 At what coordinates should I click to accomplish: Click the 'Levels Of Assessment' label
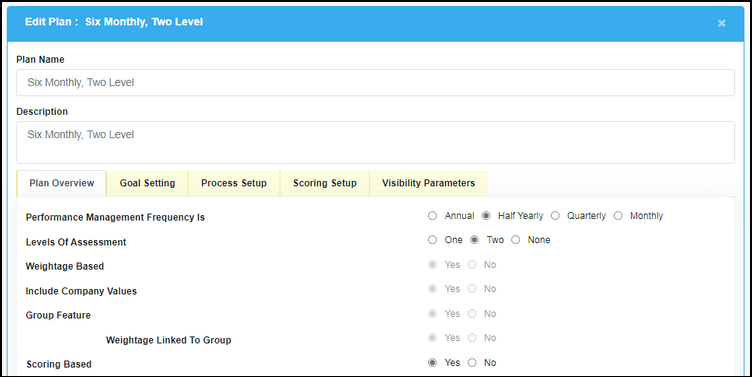click(x=76, y=242)
